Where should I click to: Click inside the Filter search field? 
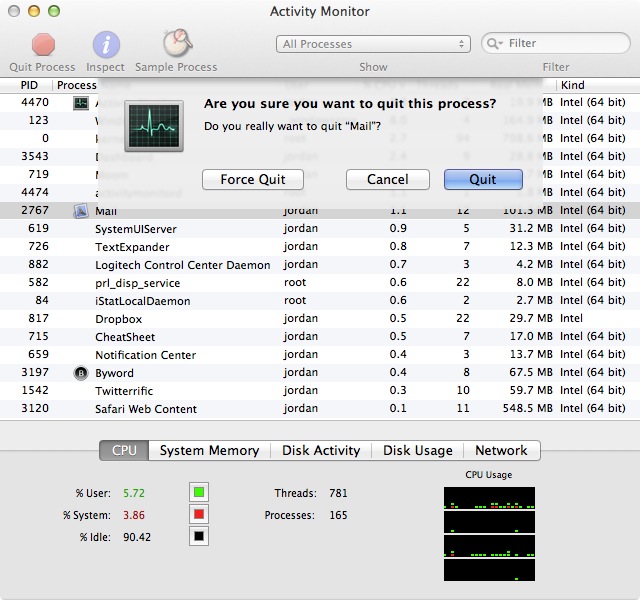(x=556, y=43)
